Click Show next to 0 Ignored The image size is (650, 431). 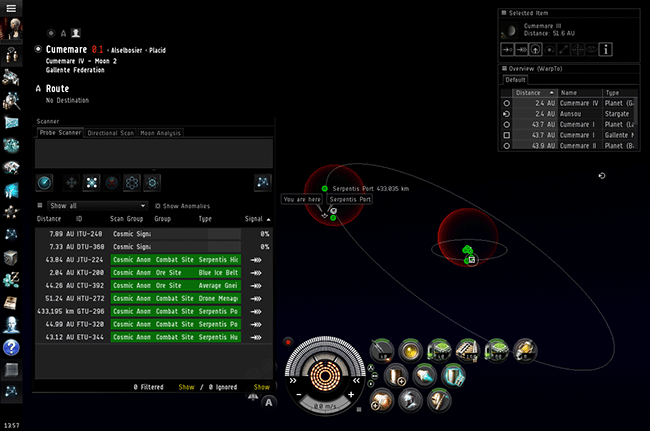262,387
